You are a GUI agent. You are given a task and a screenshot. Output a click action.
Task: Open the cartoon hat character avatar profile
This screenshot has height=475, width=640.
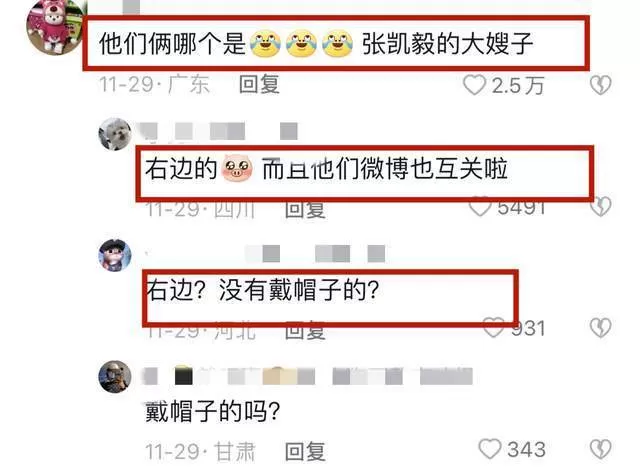click(x=115, y=255)
